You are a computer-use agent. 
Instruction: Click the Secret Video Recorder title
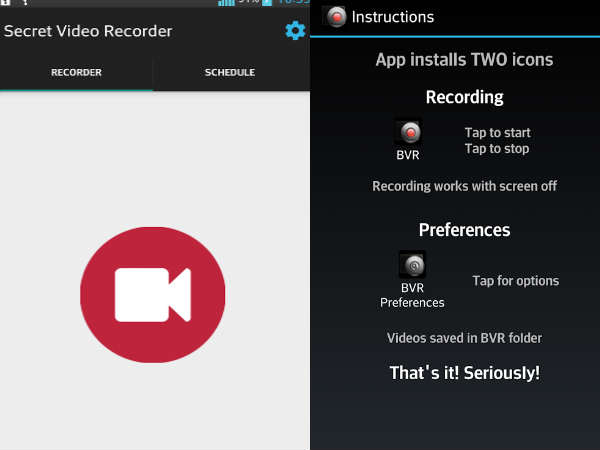click(88, 31)
